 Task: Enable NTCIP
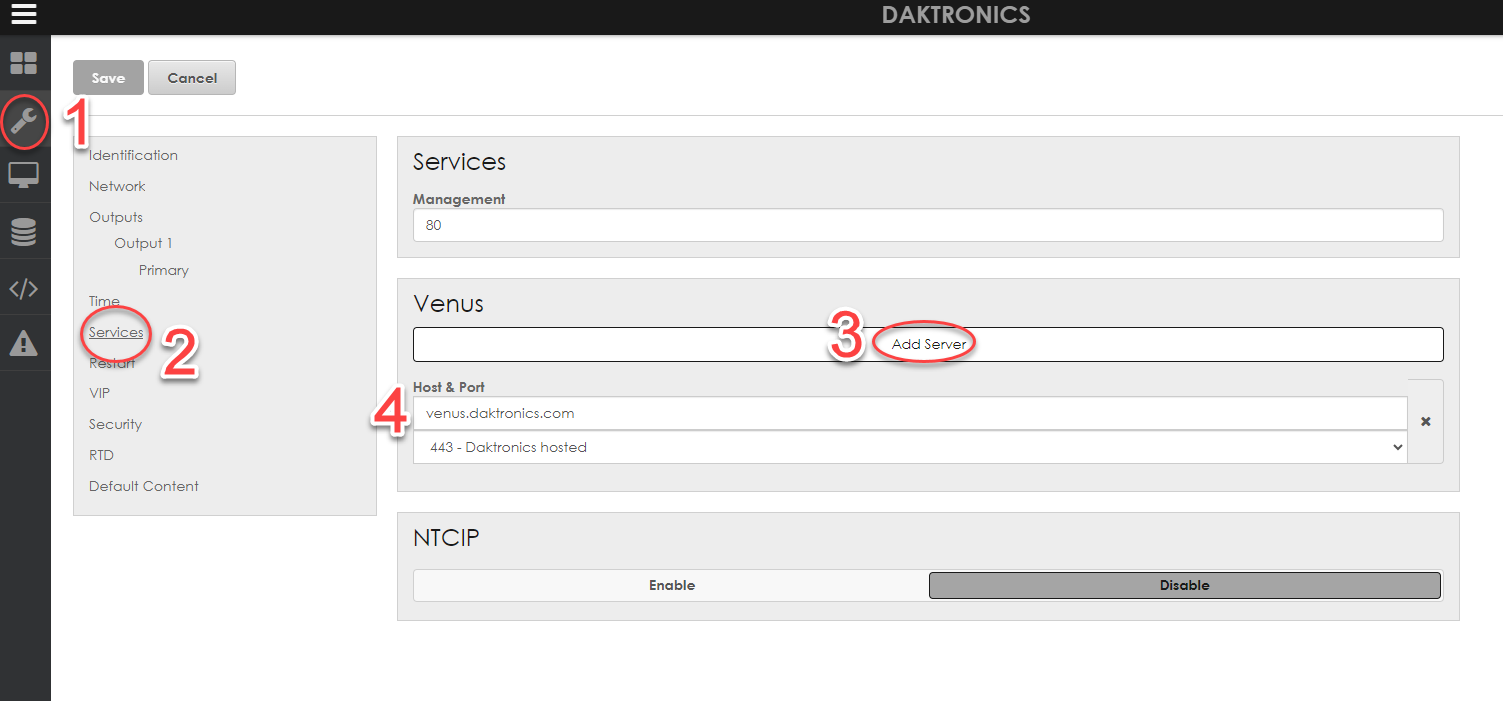tap(671, 585)
